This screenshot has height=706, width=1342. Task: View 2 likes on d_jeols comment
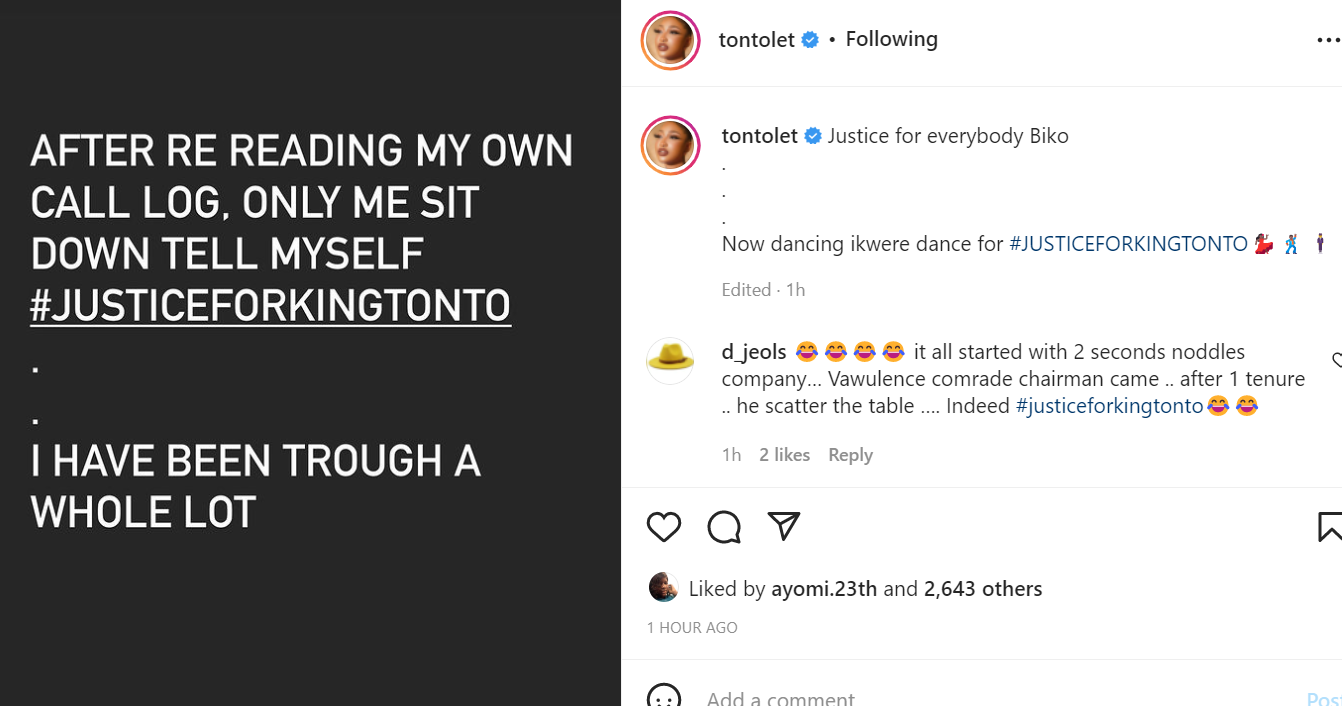click(784, 455)
